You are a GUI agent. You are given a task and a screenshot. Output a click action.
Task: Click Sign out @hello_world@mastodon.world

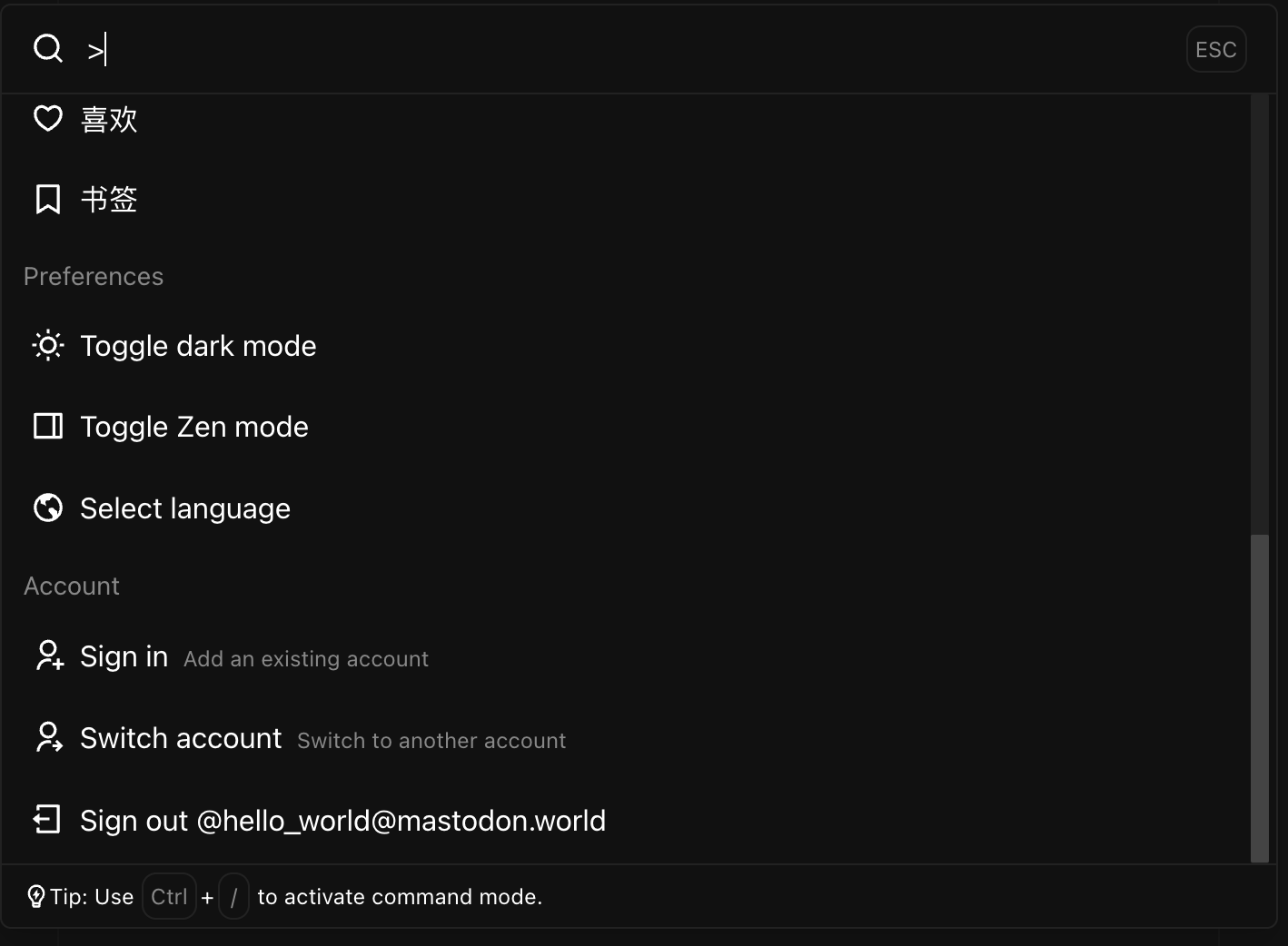point(342,820)
